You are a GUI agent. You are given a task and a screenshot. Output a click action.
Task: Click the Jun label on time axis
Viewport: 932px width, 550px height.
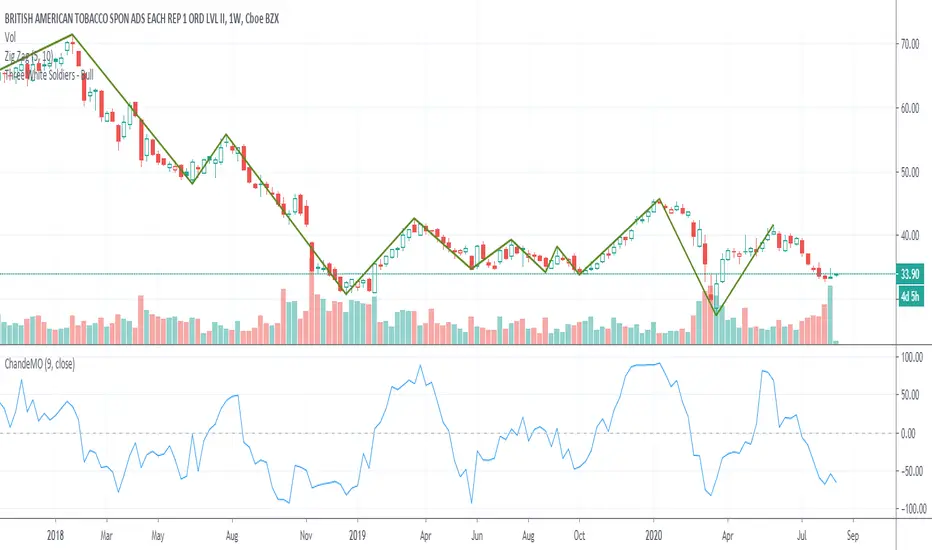(477, 536)
